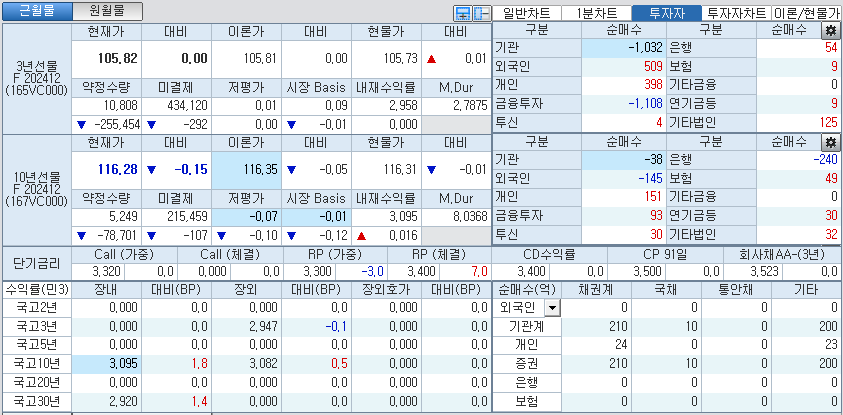Click the highlighted theoretical price 116.35
This screenshot has height=415, width=843.
pyautogui.click(x=246, y=170)
